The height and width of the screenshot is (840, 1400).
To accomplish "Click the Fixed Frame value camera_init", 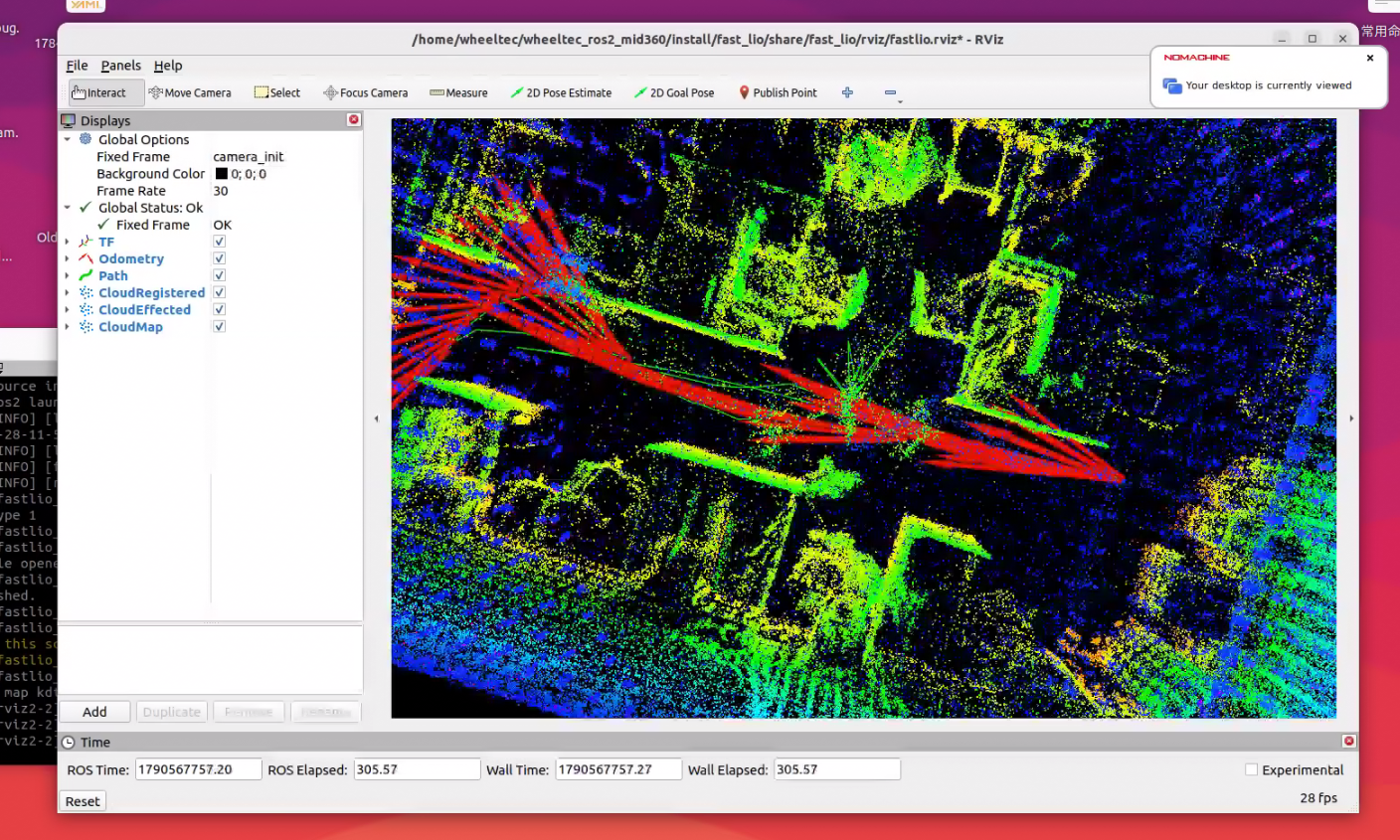I will click(x=249, y=156).
